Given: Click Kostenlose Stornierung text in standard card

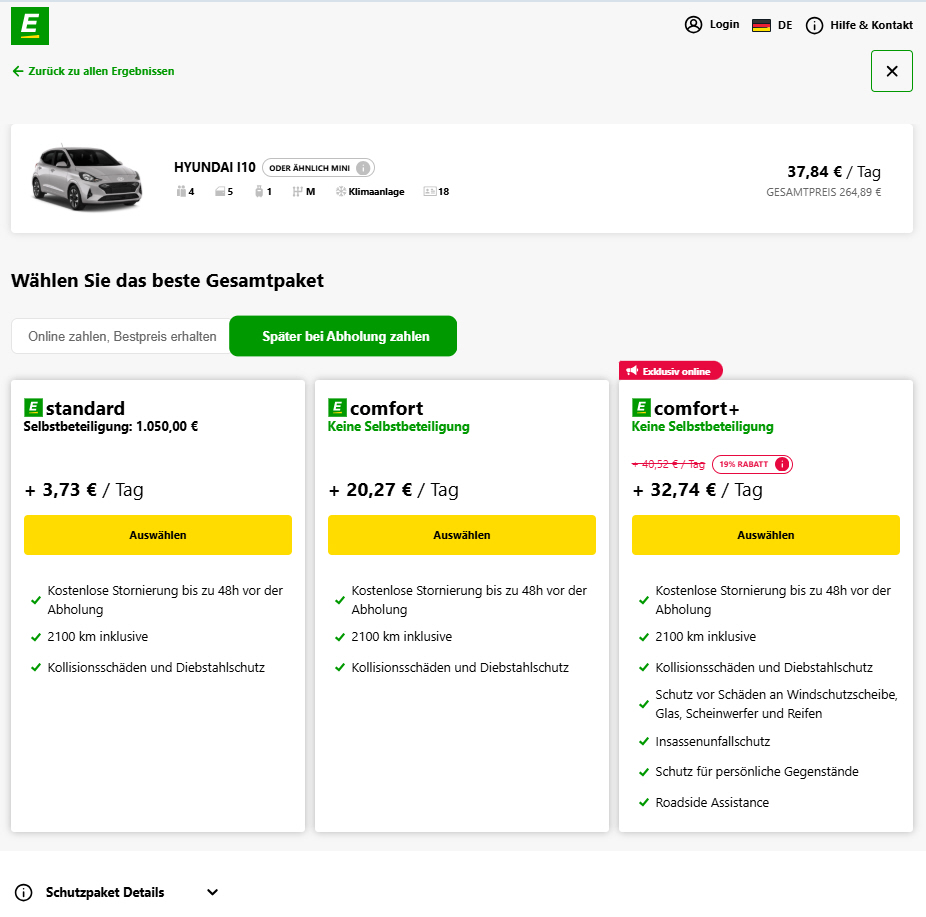Looking at the screenshot, I should pyautogui.click(x=165, y=600).
